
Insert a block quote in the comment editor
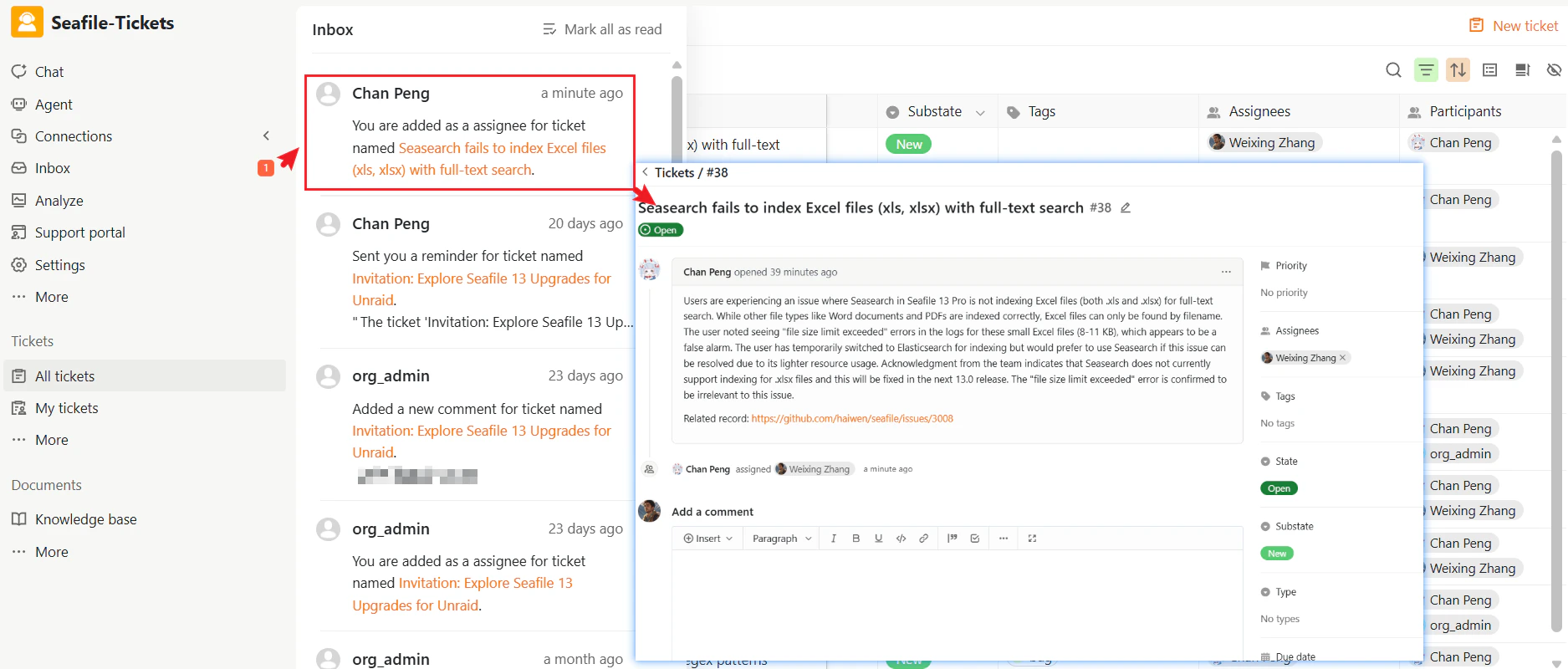click(x=952, y=539)
